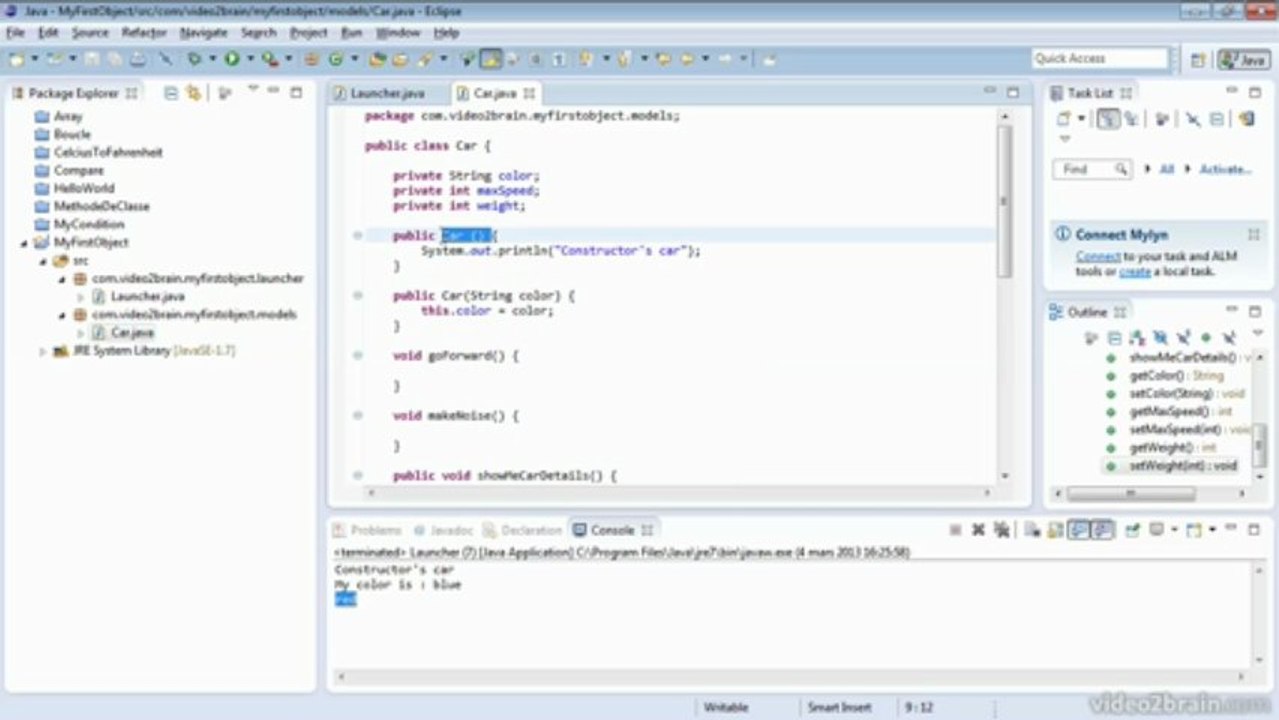Select Car.java in Package Explorer
Viewport: 1279px width, 720px height.
pyautogui.click(x=132, y=332)
